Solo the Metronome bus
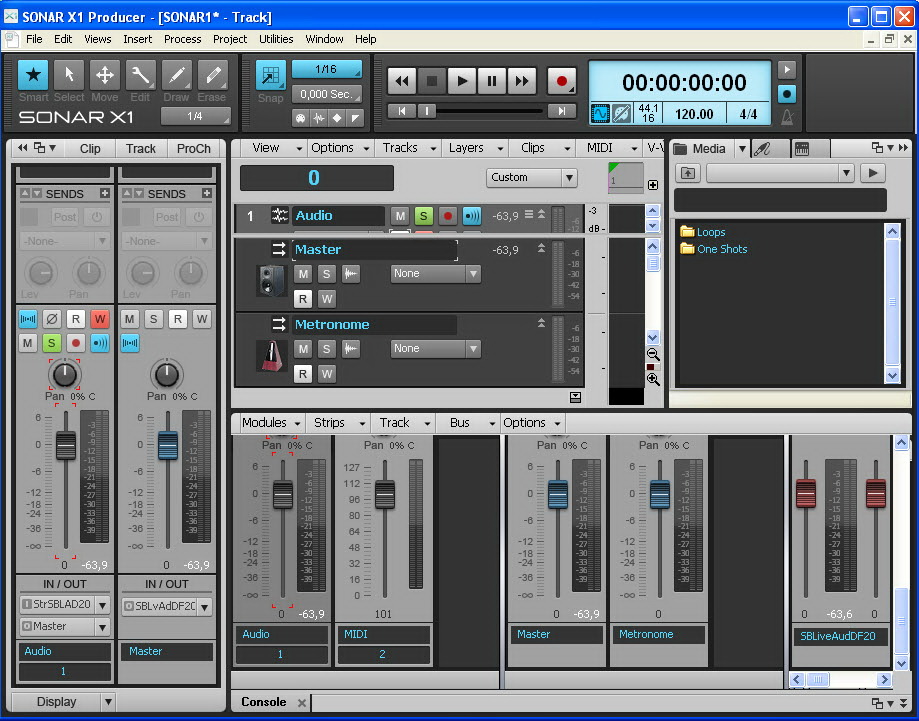 click(326, 349)
